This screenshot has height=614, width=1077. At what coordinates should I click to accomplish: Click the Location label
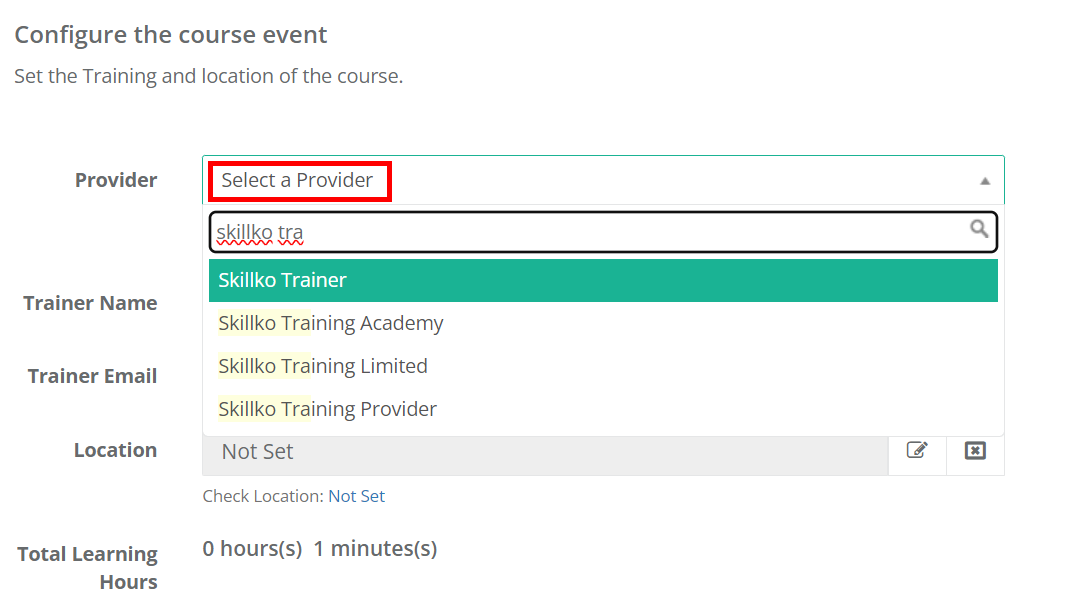[115, 450]
